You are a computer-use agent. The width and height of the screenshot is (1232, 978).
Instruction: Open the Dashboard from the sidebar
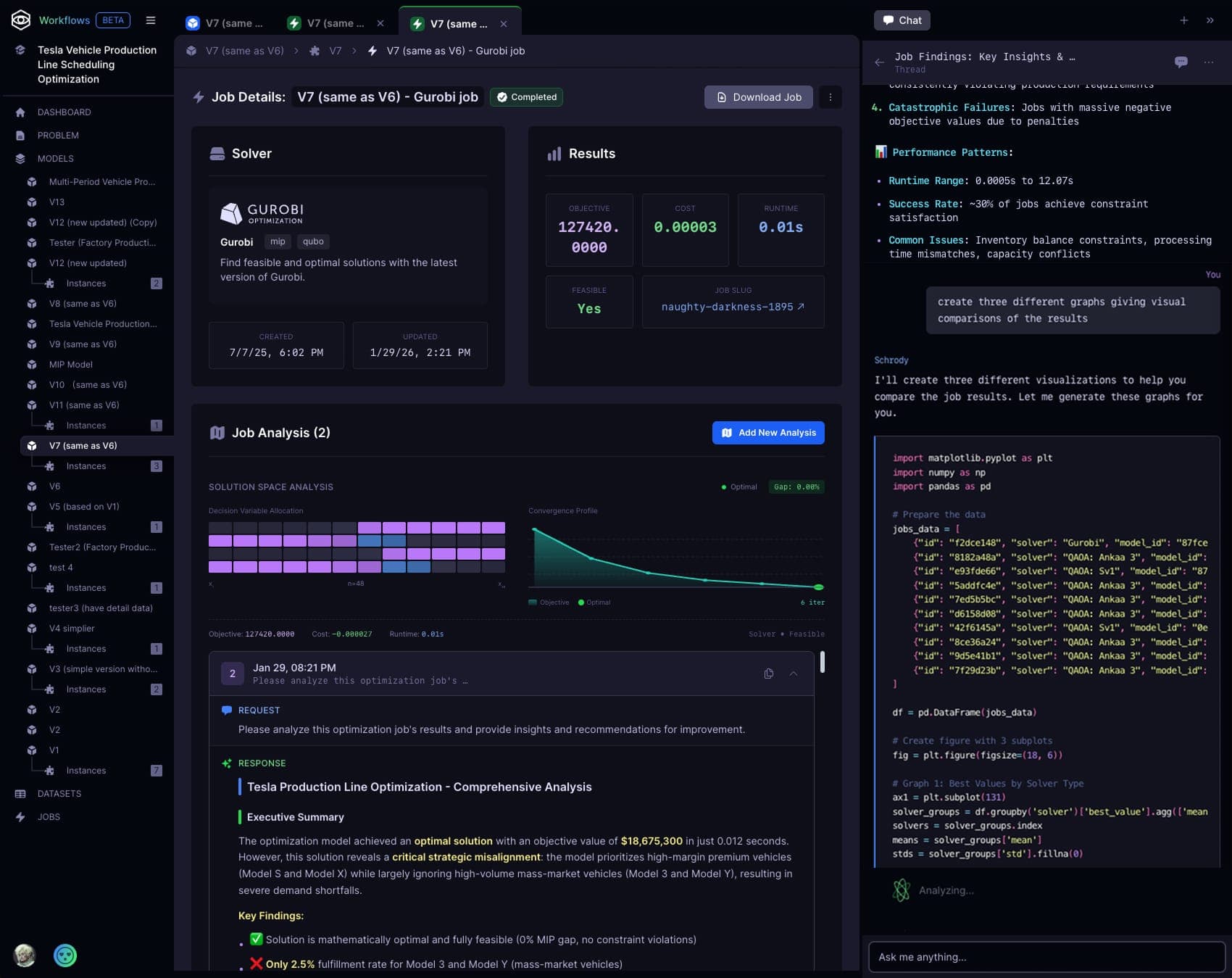pyautogui.click(x=64, y=112)
